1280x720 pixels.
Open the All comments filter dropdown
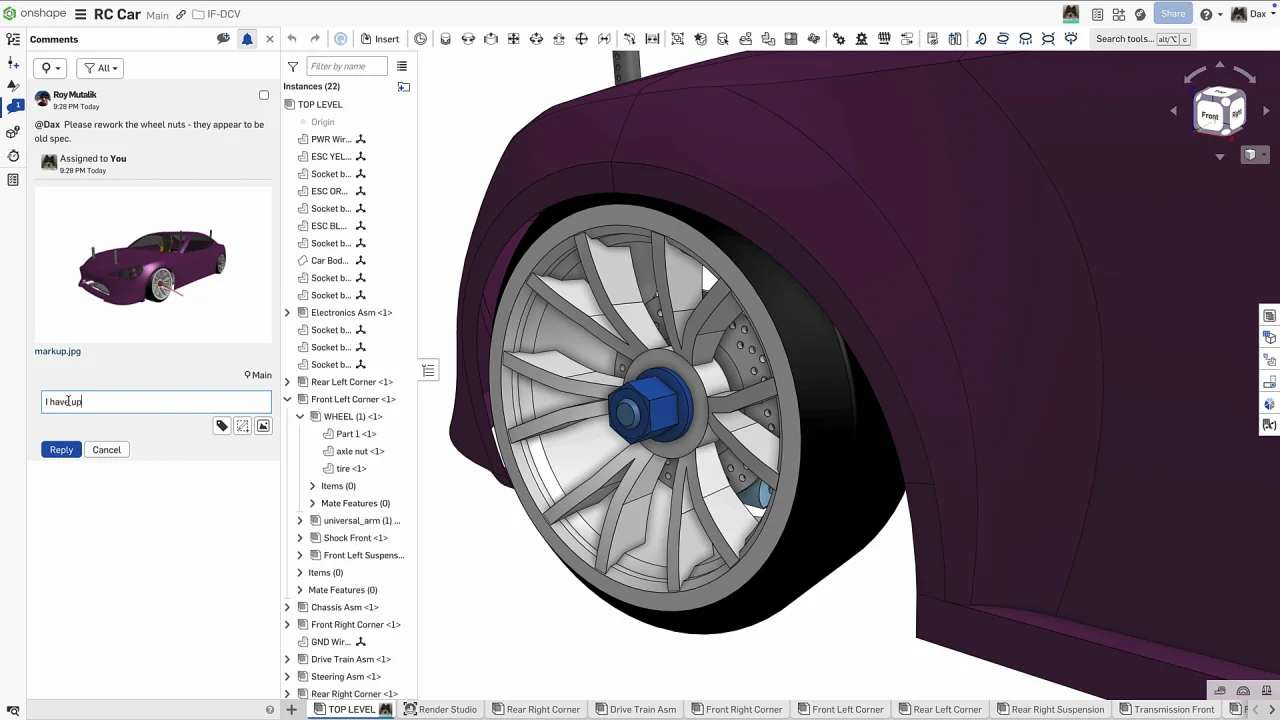click(100, 68)
